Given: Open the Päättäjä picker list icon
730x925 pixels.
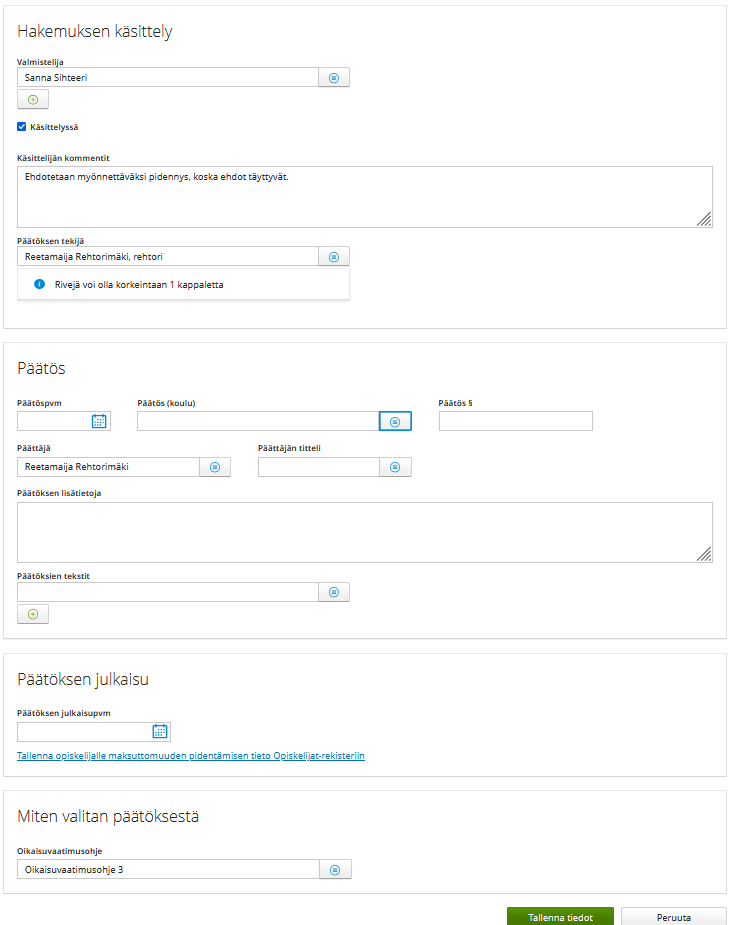Looking at the screenshot, I should click(215, 467).
